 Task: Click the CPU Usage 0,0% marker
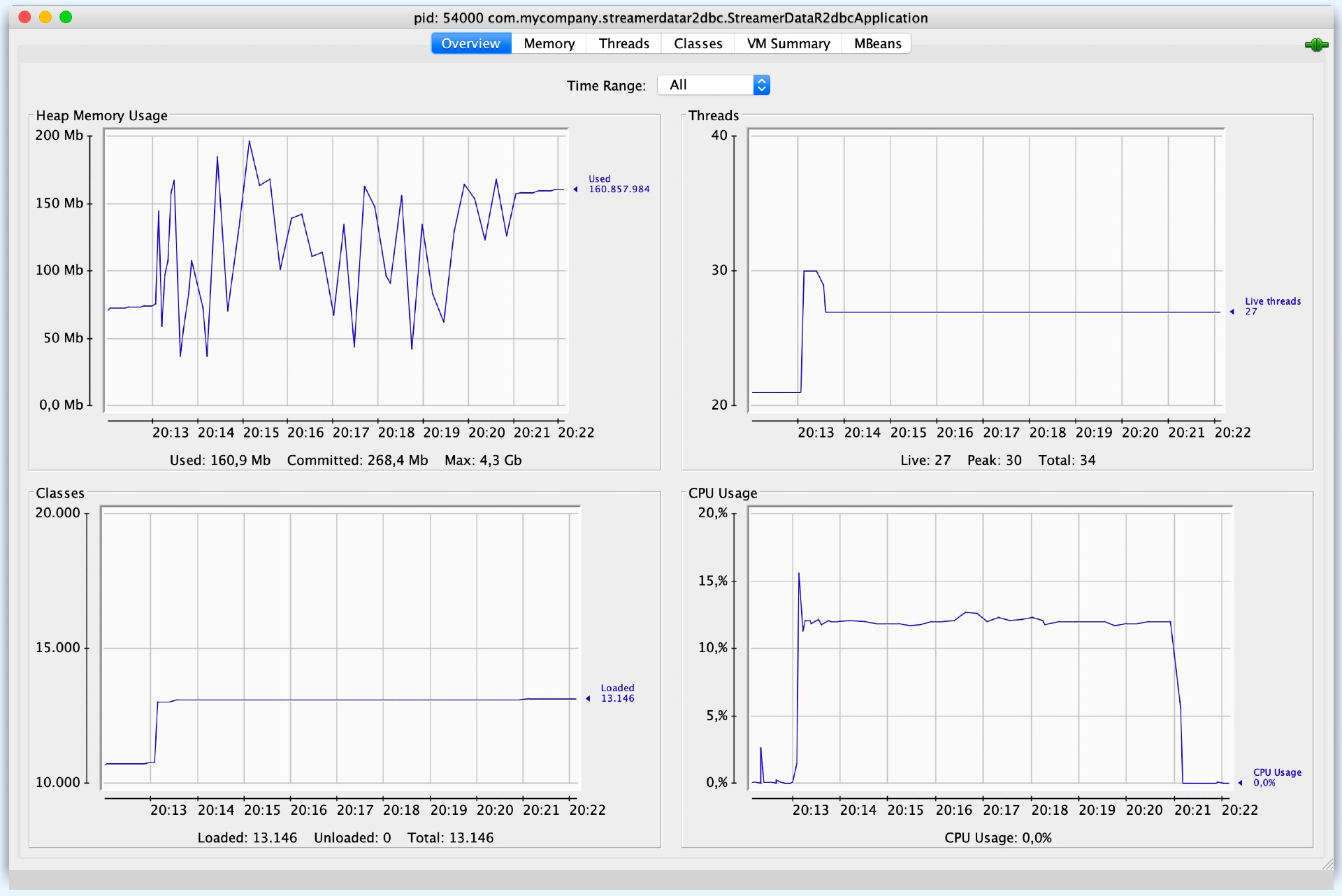coord(1276,778)
